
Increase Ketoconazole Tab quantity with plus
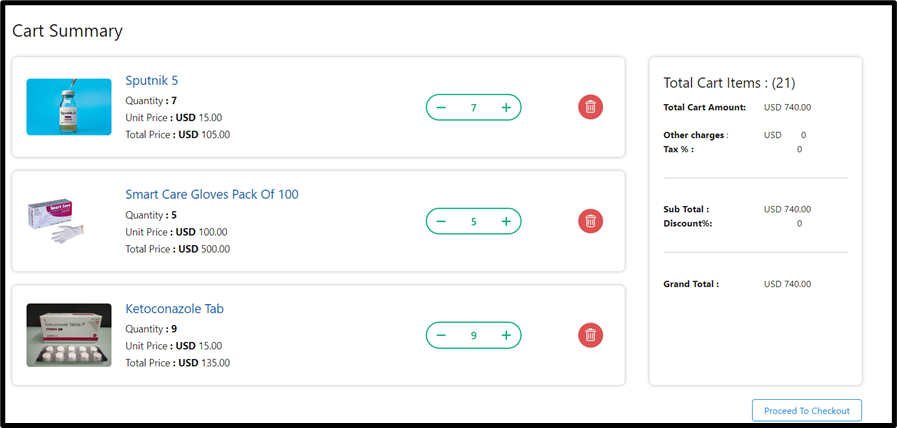pos(506,335)
